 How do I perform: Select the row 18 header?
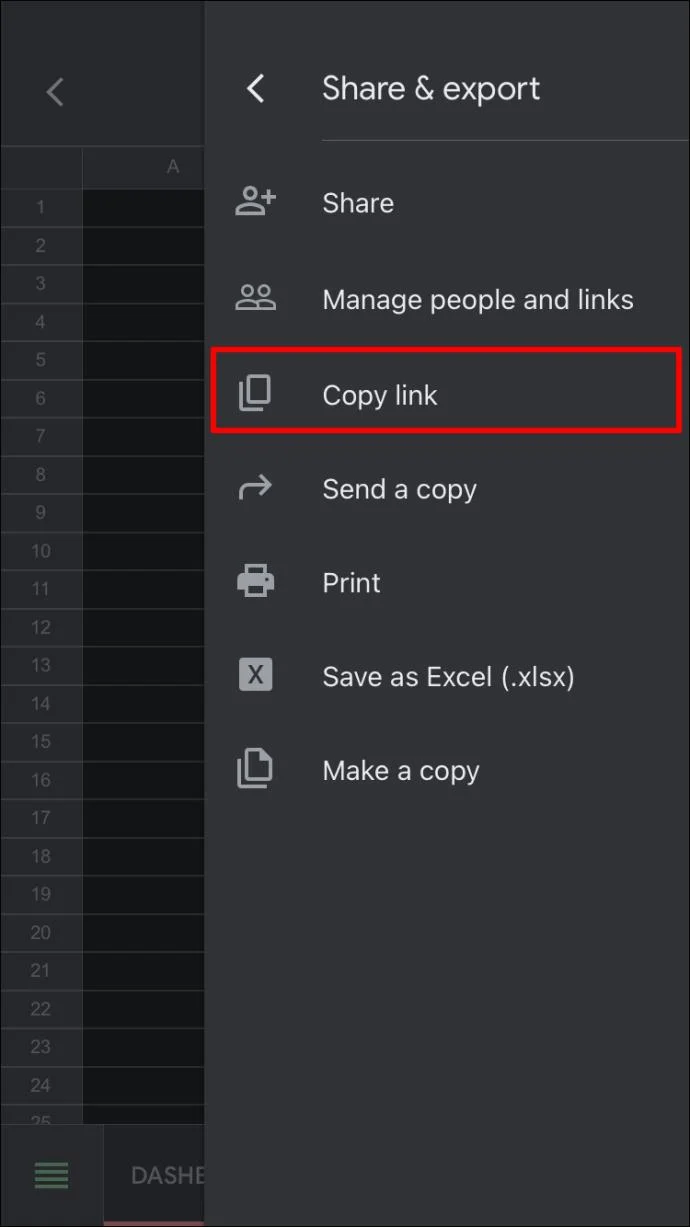click(41, 857)
